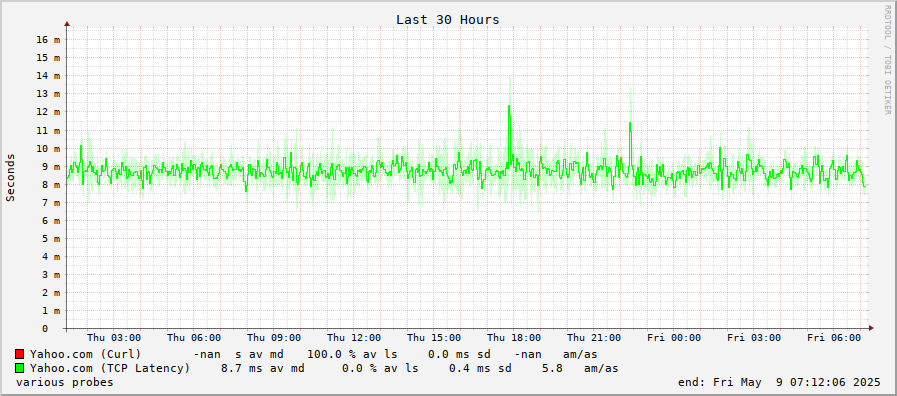Click the 'Fri 03:00' x-axis label
Viewport: 897px width, 396px height.
point(754,338)
